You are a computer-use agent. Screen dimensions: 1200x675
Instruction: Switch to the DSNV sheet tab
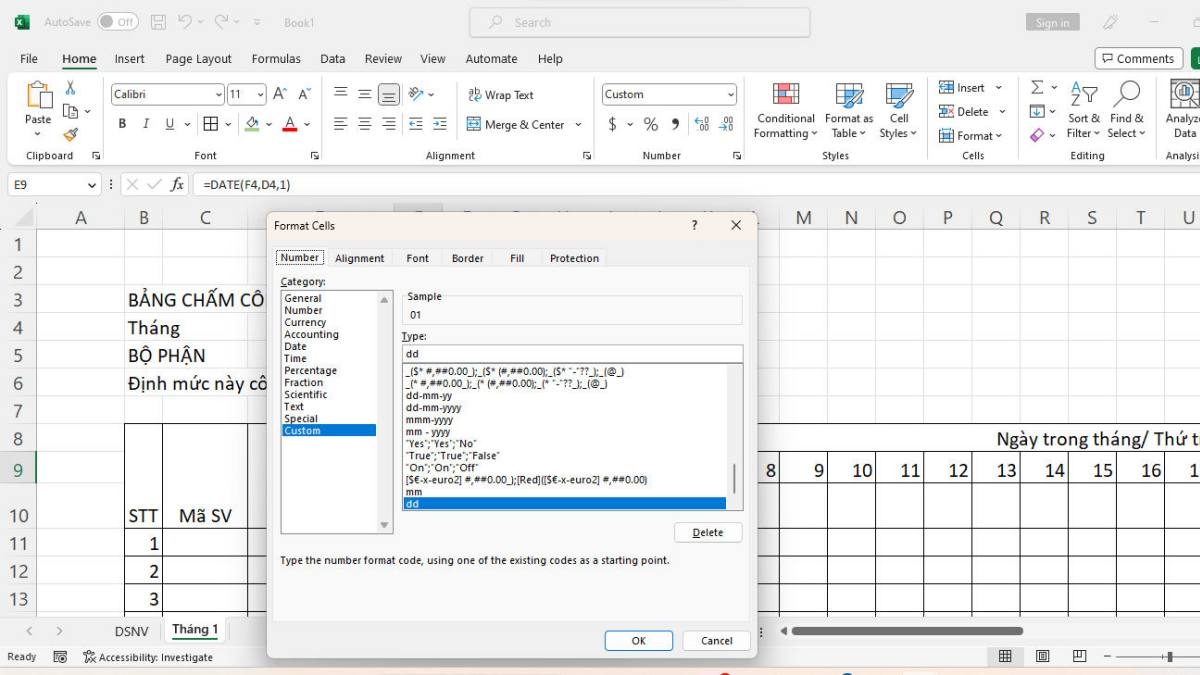pyautogui.click(x=132, y=631)
